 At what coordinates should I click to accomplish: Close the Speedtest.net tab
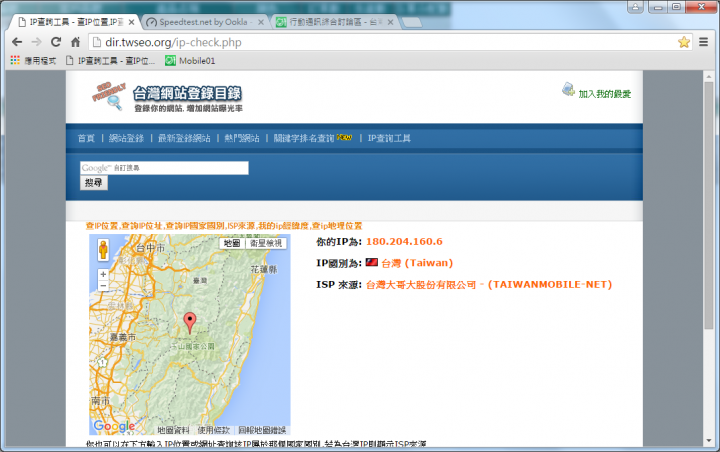(261, 22)
